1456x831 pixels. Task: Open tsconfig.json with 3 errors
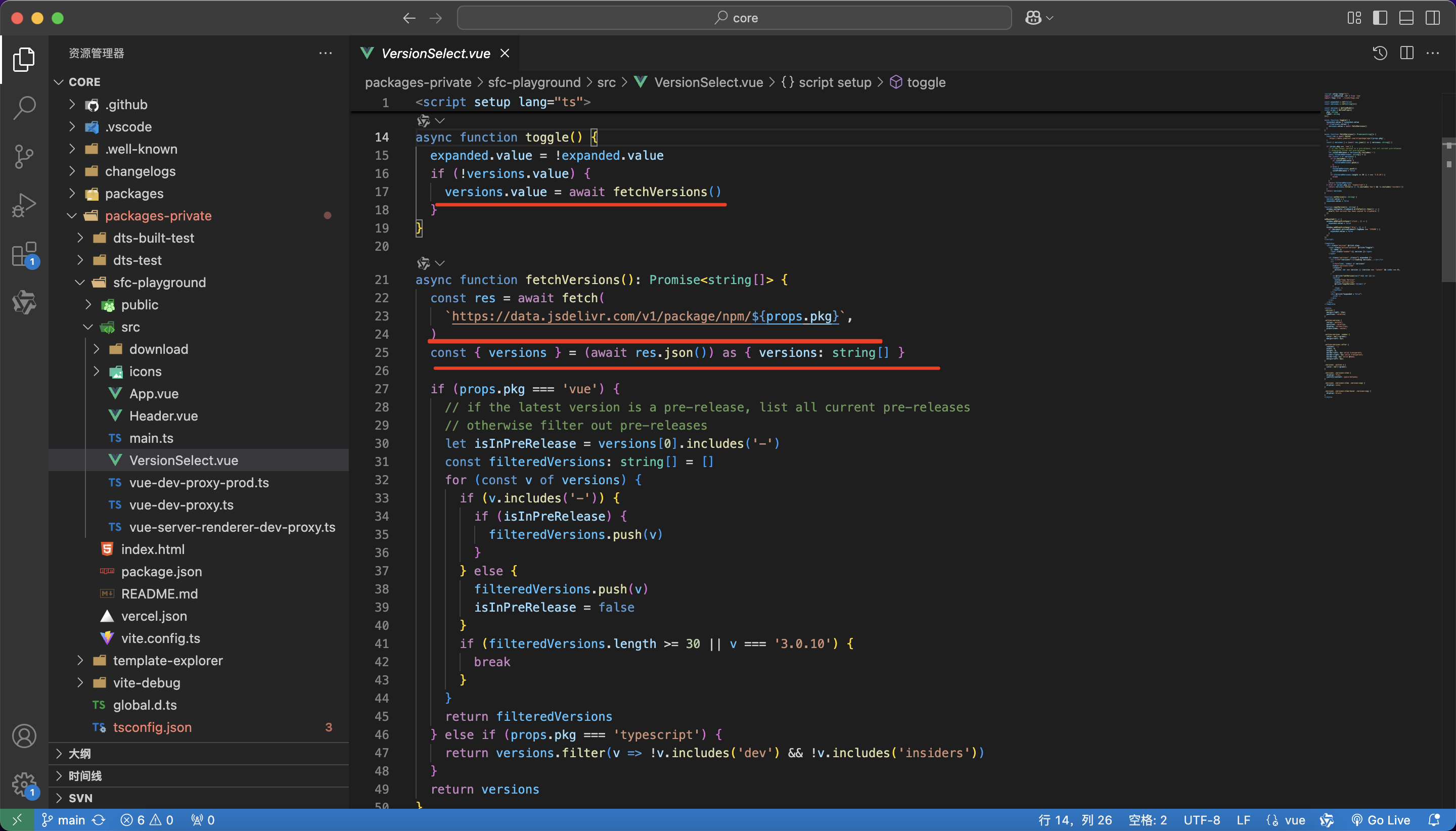[152, 728]
